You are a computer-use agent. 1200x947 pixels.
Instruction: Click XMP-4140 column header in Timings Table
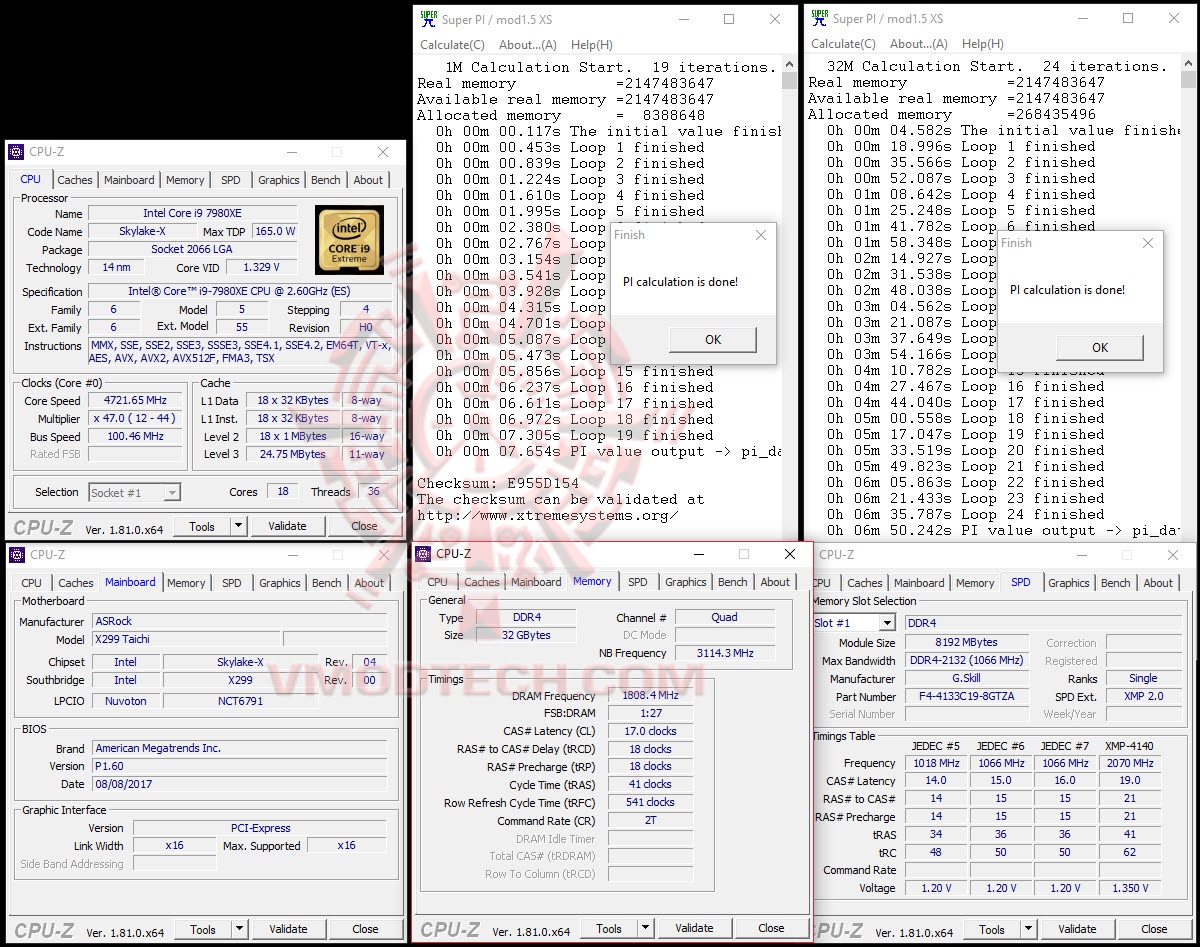pyautogui.click(x=1130, y=746)
